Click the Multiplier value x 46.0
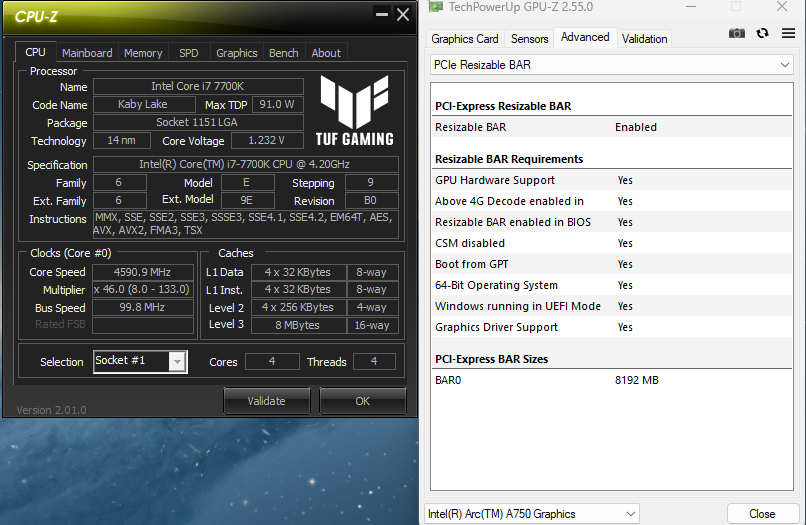 143,289
